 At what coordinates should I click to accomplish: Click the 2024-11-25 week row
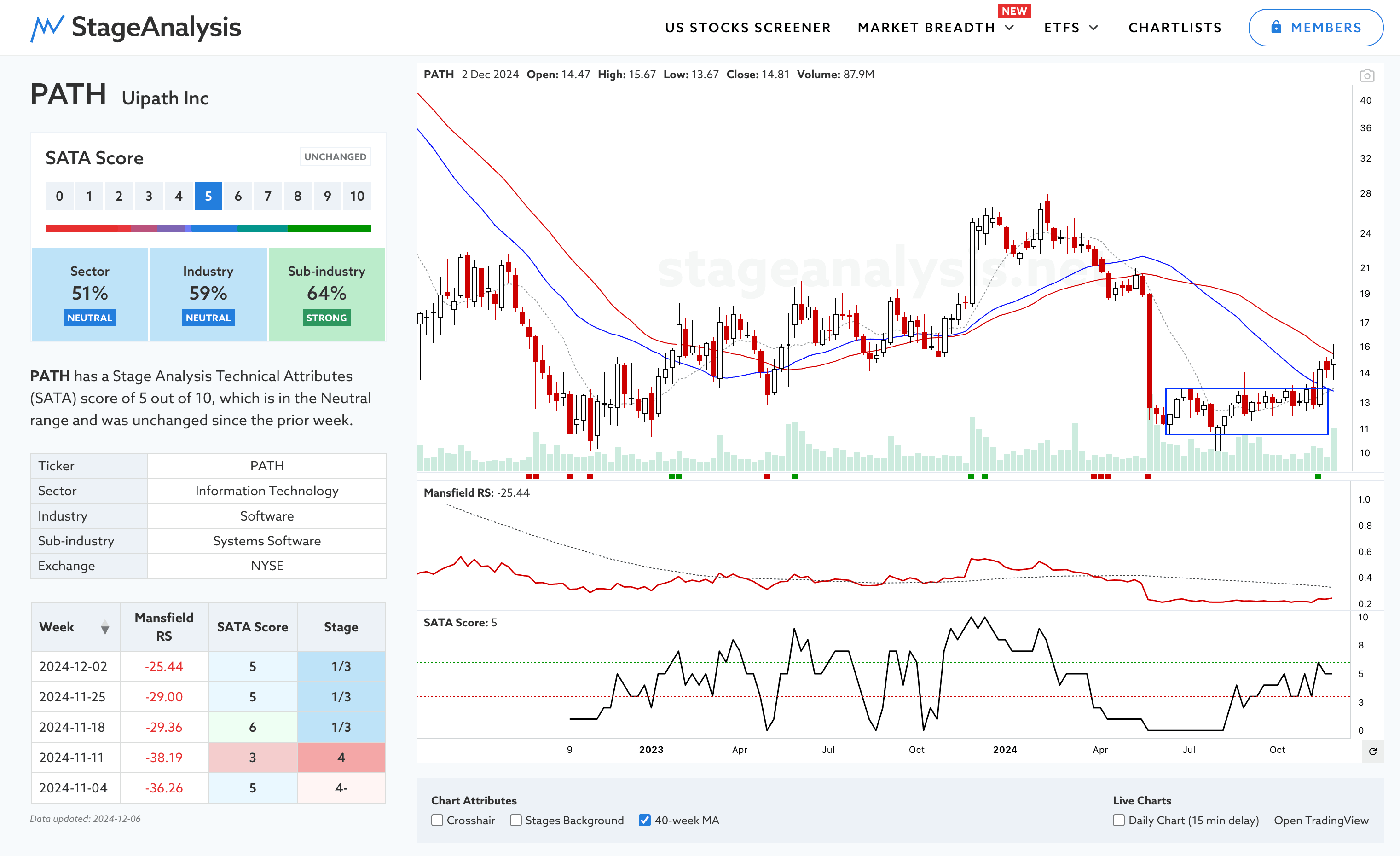(208, 697)
